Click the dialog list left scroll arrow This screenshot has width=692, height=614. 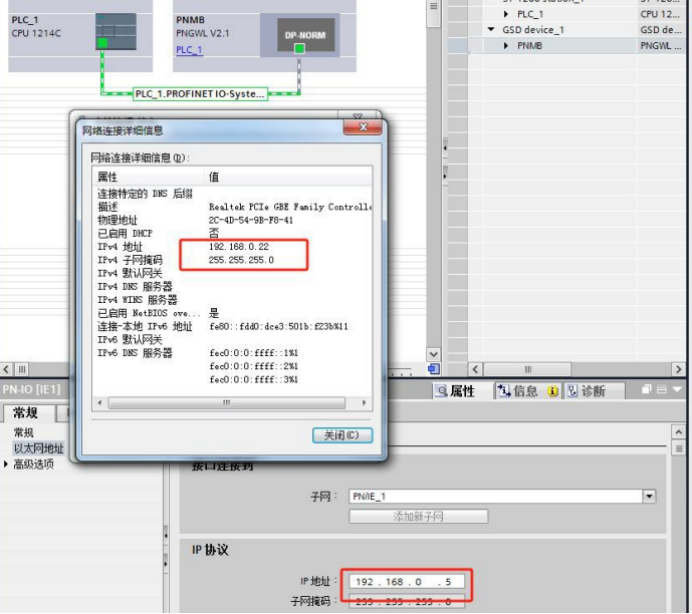(100, 403)
